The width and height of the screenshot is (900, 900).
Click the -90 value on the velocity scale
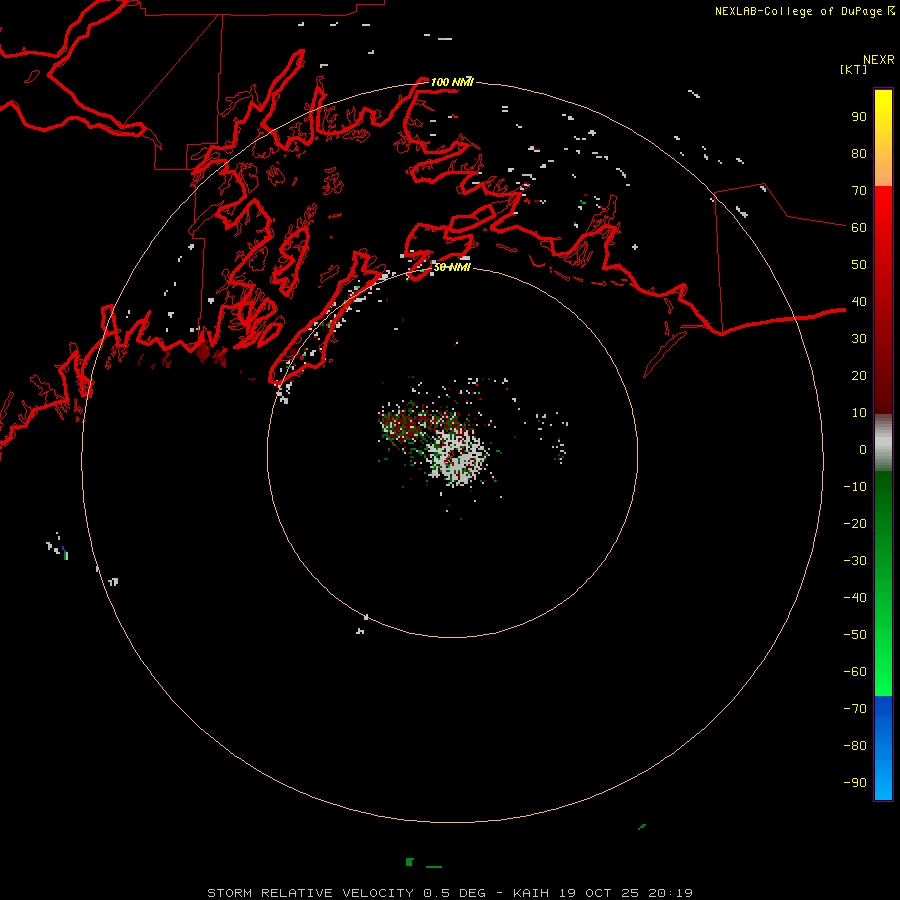coord(855,783)
